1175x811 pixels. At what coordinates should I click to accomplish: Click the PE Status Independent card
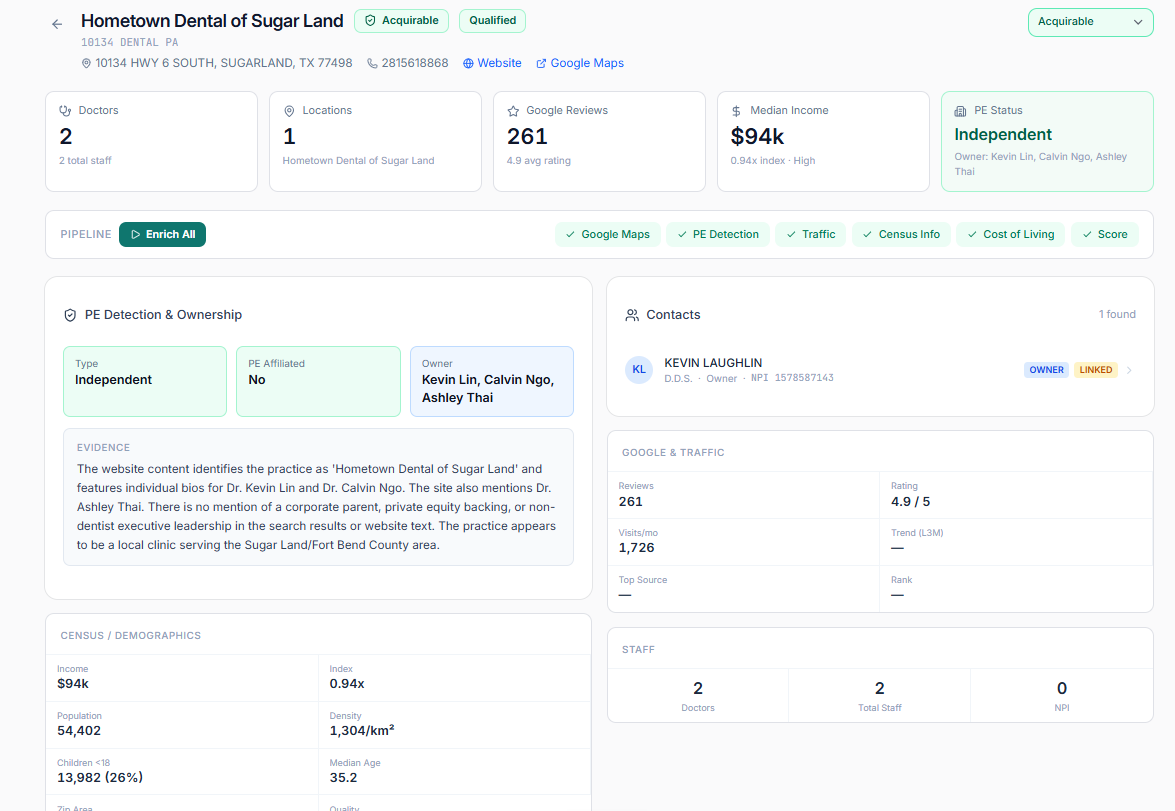pos(1047,142)
